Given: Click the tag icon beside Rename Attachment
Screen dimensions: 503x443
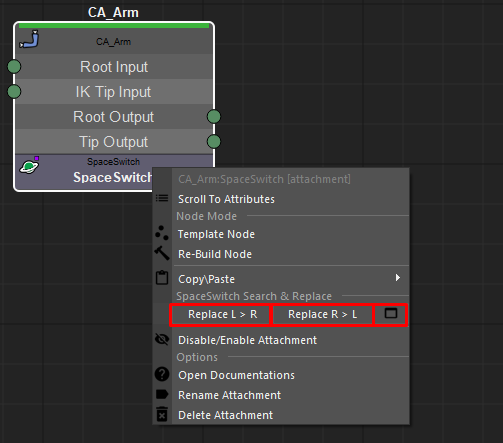Looking at the screenshot, I should click(162, 394).
